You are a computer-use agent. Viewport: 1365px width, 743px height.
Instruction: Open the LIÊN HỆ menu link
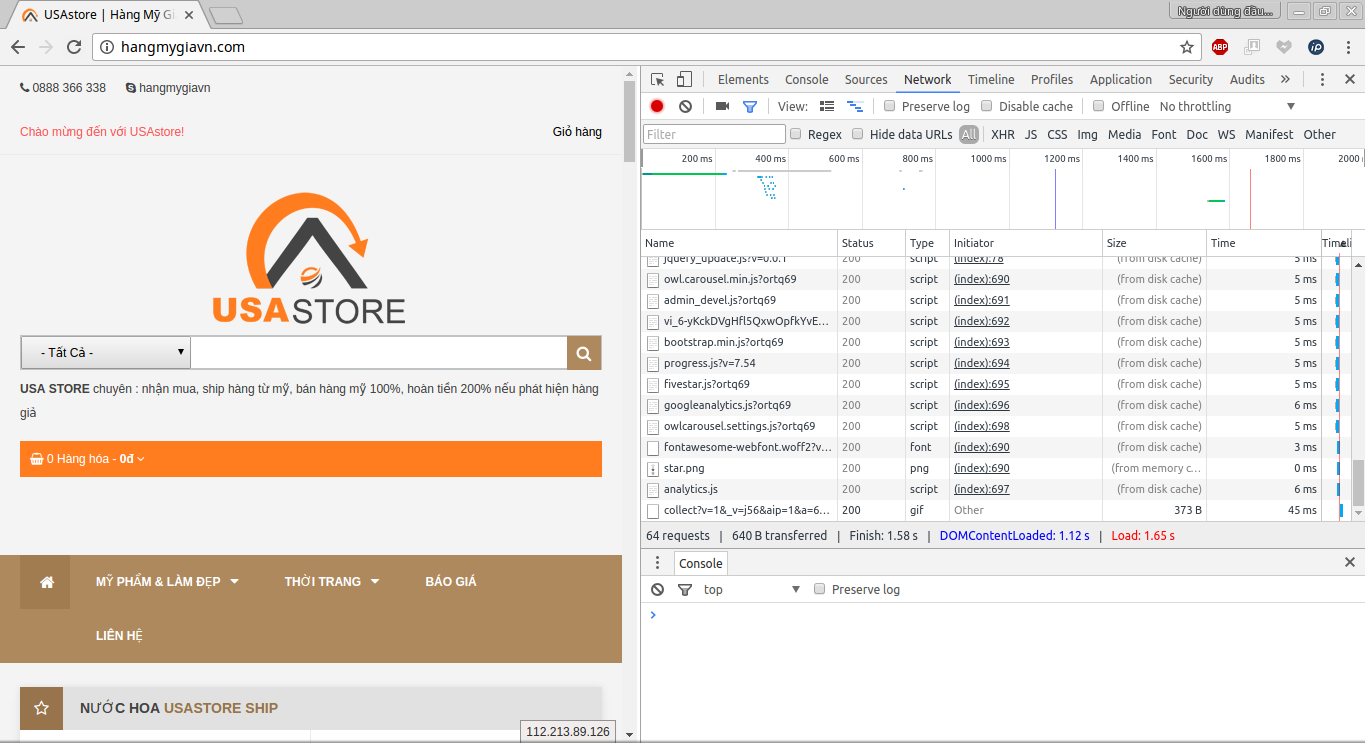(120, 636)
